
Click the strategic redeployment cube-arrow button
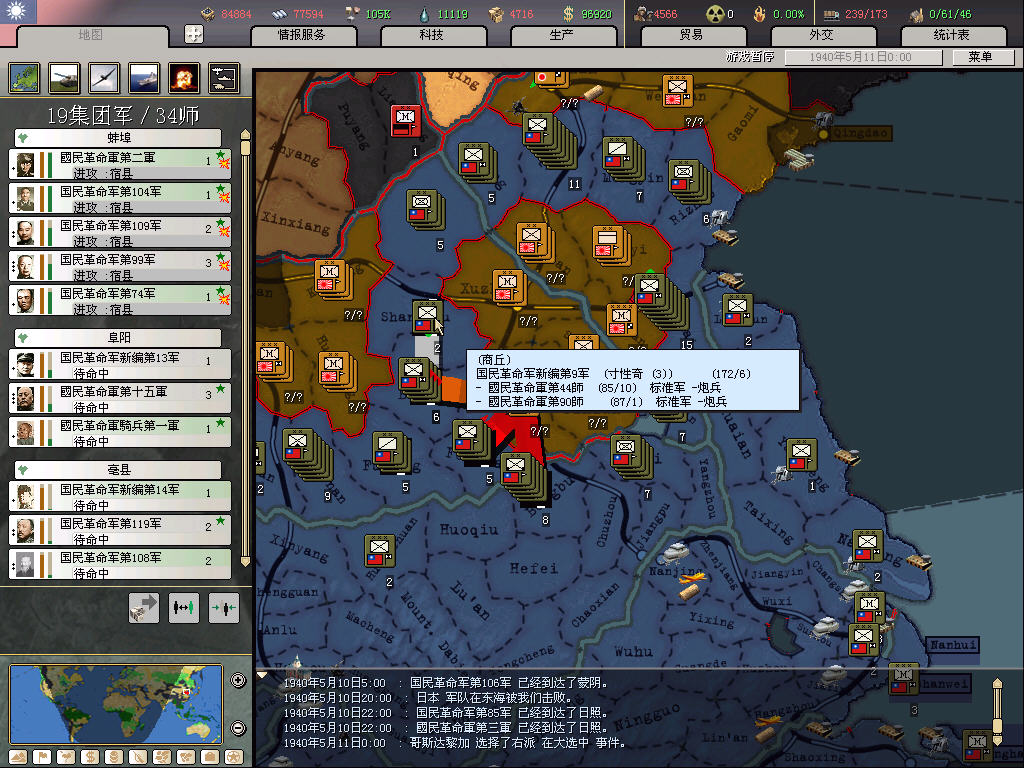pyautogui.click(x=144, y=608)
